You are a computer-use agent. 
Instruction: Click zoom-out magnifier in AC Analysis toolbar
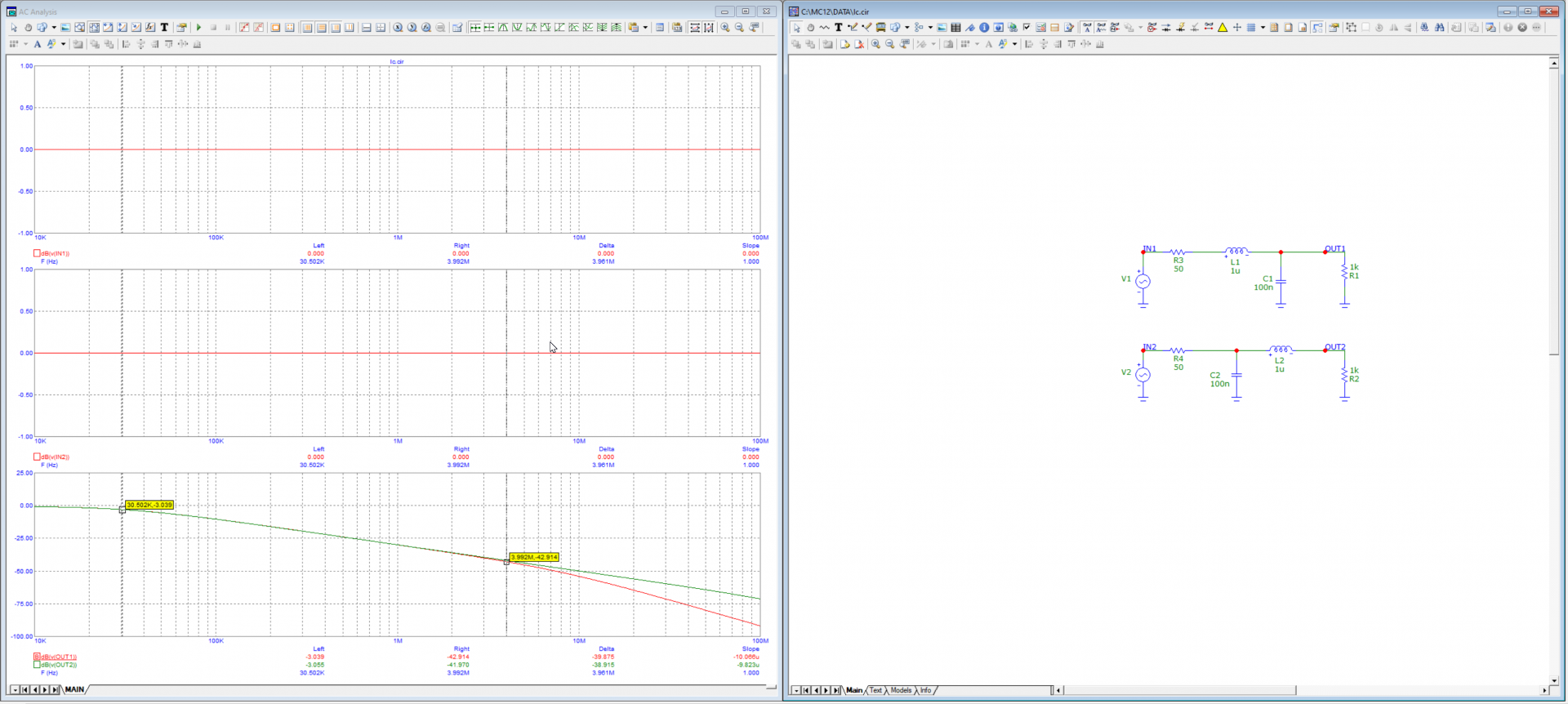coord(739,27)
